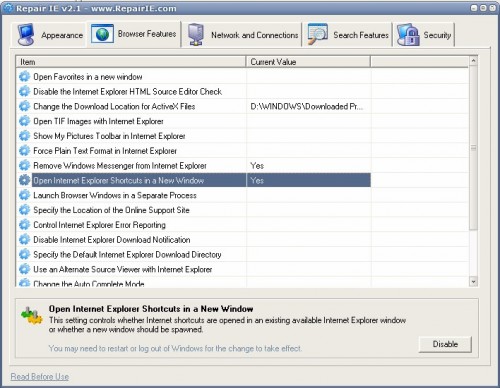The height and width of the screenshot is (388, 500).
Task: Click the scrollbar down arrow
Action: 473,282
